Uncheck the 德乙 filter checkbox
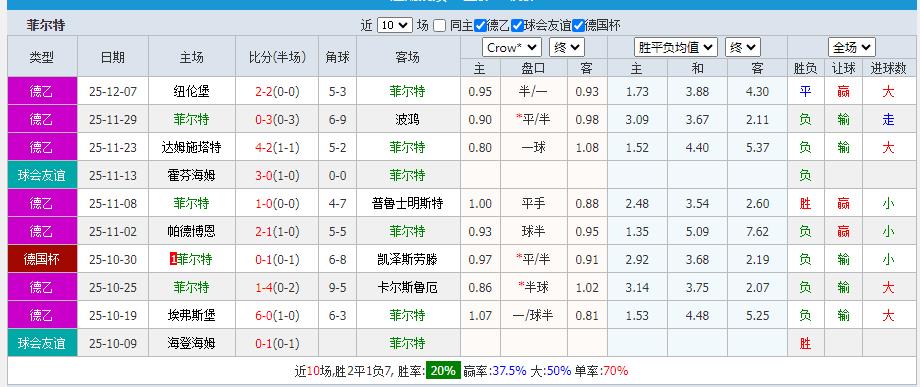Image resolution: width=920 pixels, height=387 pixels. coord(480,25)
